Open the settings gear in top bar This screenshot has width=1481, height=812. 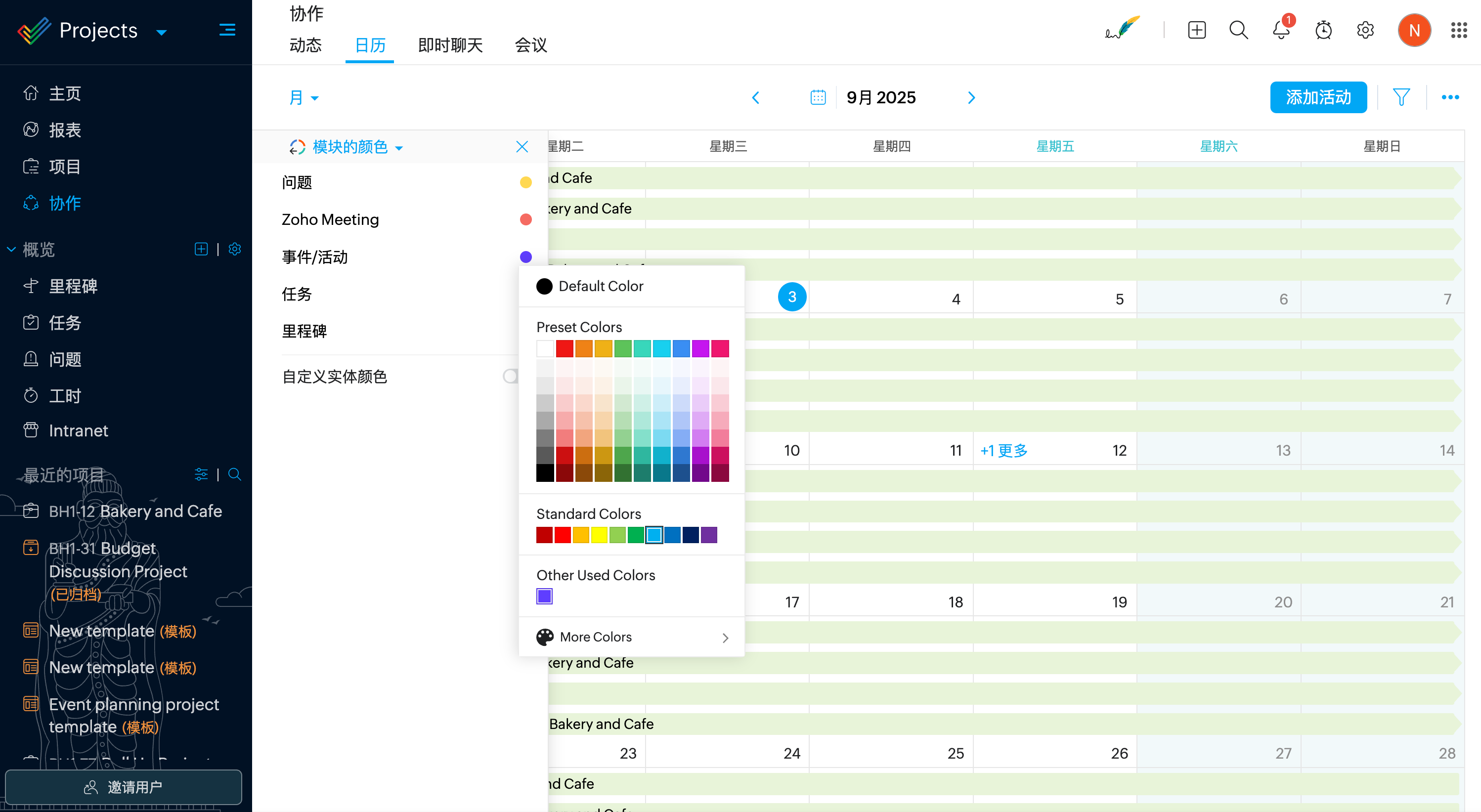pyautogui.click(x=1365, y=30)
